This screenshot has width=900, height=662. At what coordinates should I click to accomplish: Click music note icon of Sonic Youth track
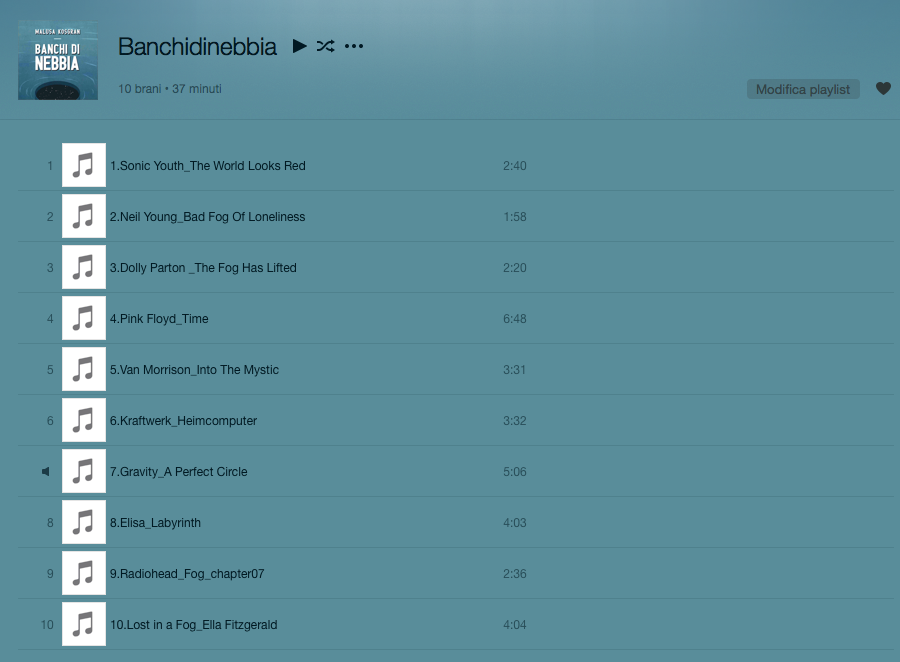(x=84, y=165)
